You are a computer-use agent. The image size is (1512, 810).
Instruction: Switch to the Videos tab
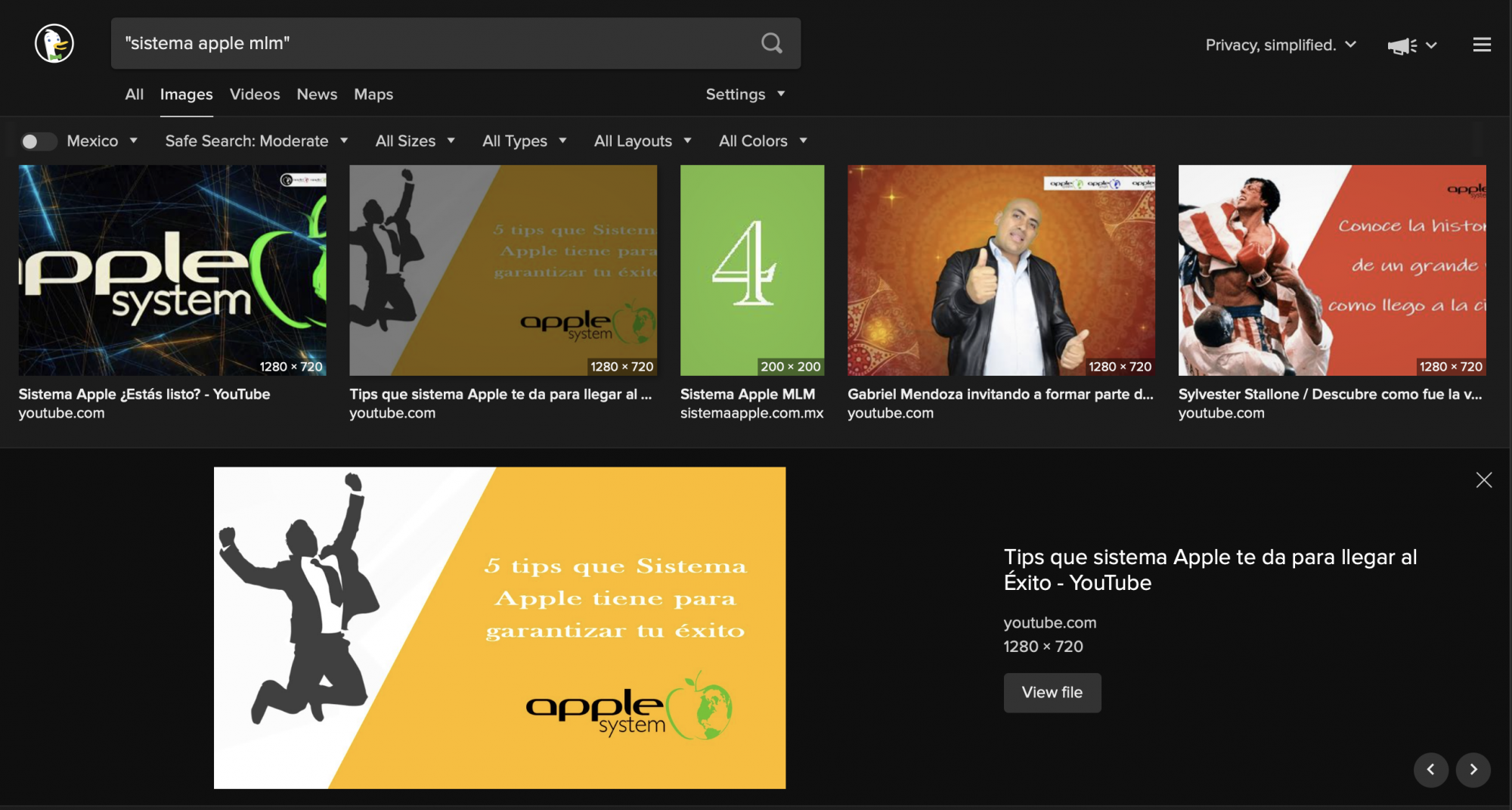point(255,95)
